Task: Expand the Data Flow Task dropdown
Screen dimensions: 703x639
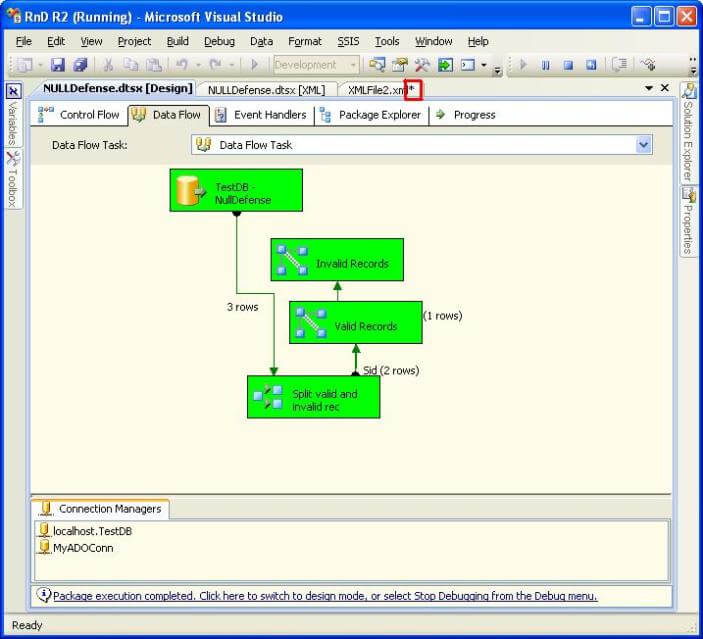Action: pos(643,145)
